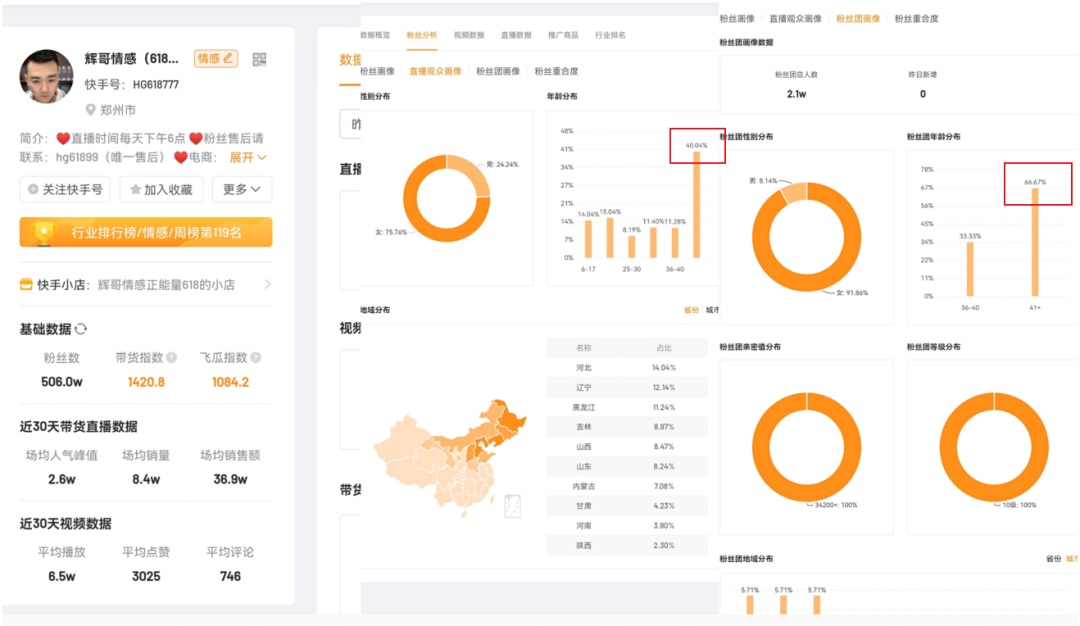The width and height of the screenshot is (1080, 626).
Task: Click help icon next to 带货指数
Action: (171, 357)
